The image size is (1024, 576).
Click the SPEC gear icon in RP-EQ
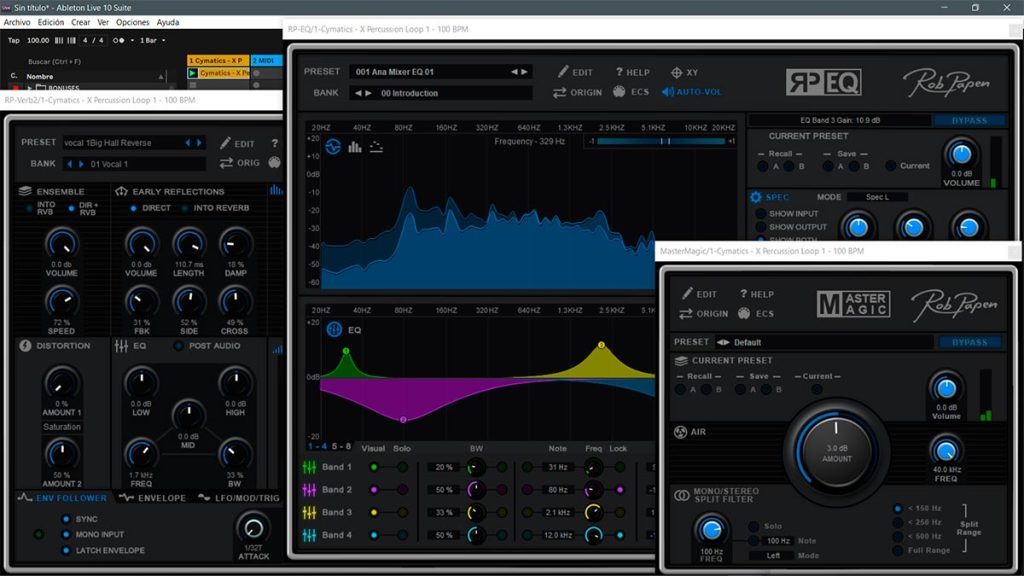756,197
